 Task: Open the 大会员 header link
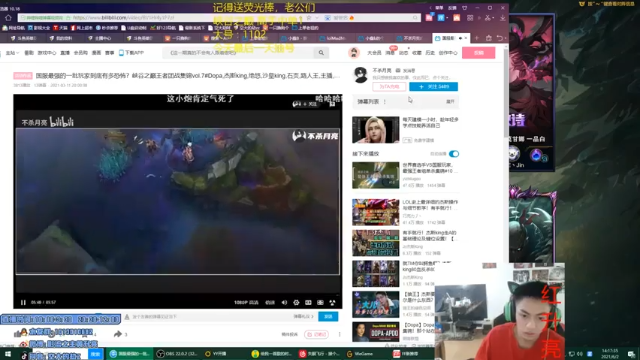(x=374, y=53)
